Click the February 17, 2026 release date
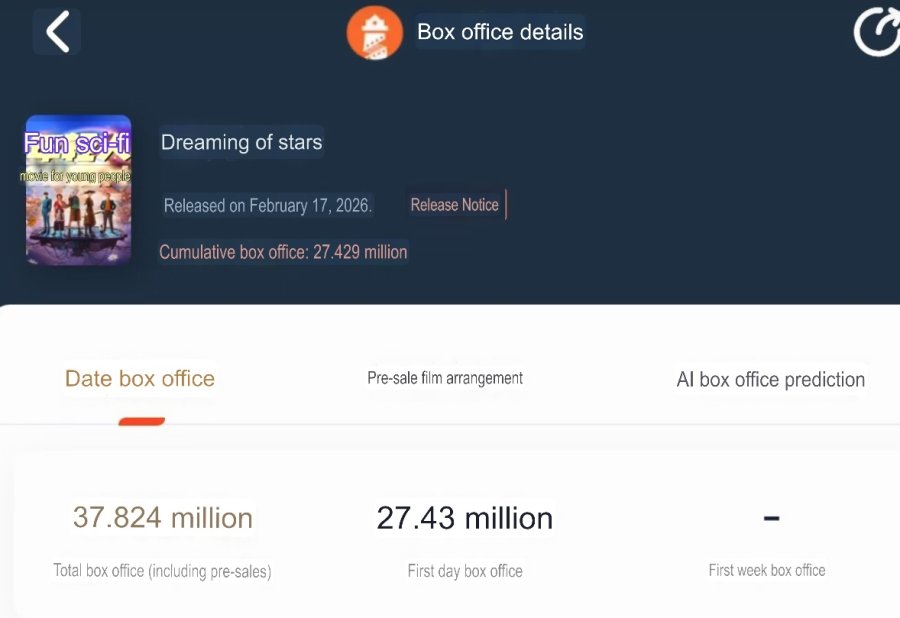 pos(267,206)
